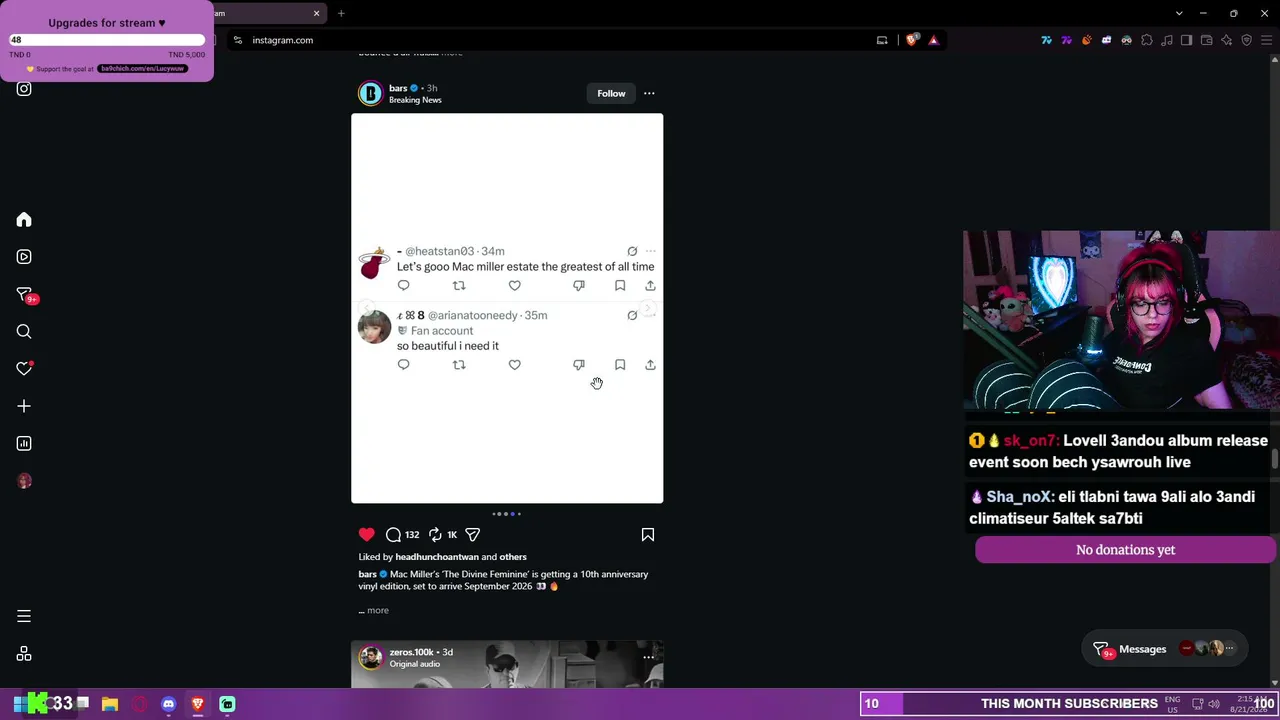Close the current browser tab
The width and height of the screenshot is (1280, 720).
(x=316, y=13)
